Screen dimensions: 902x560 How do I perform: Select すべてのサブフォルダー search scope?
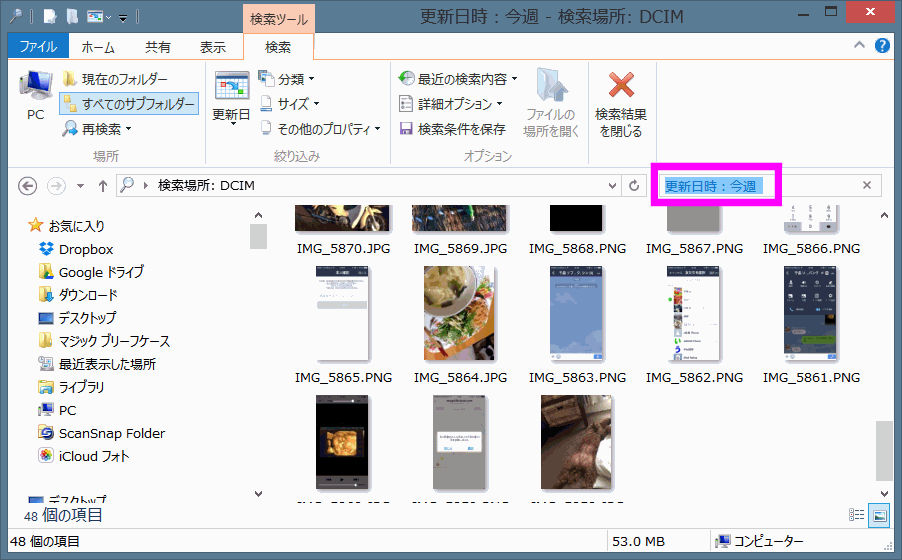pyautogui.click(x=129, y=104)
